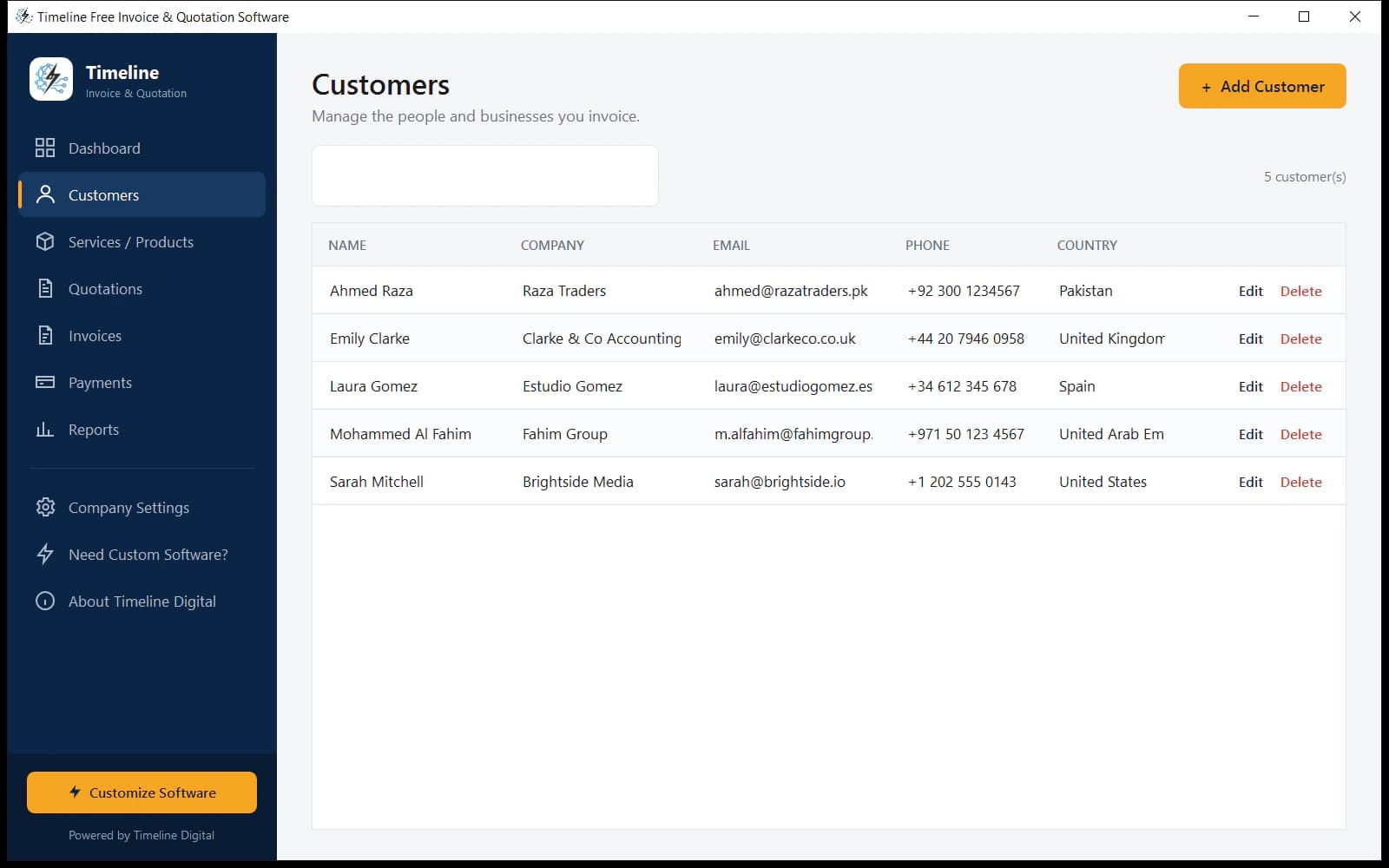Viewport: 1389px width, 868px height.
Task: Click the Services / Products box icon
Action: coord(45,241)
